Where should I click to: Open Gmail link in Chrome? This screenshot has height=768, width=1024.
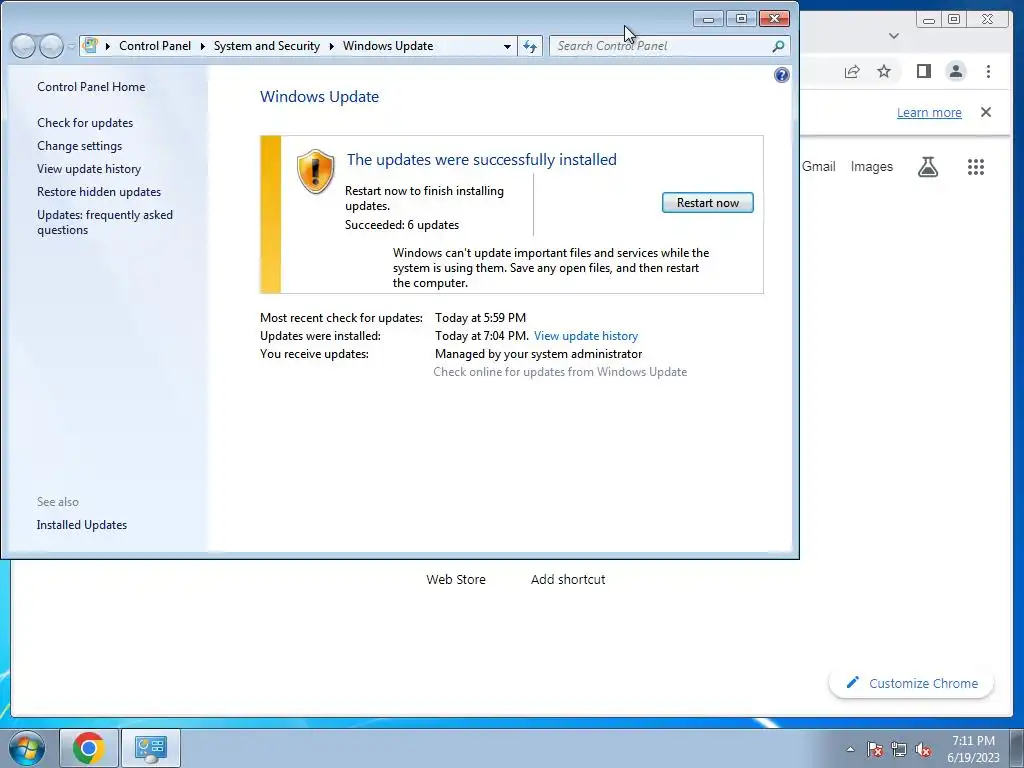[x=818, y=167]
